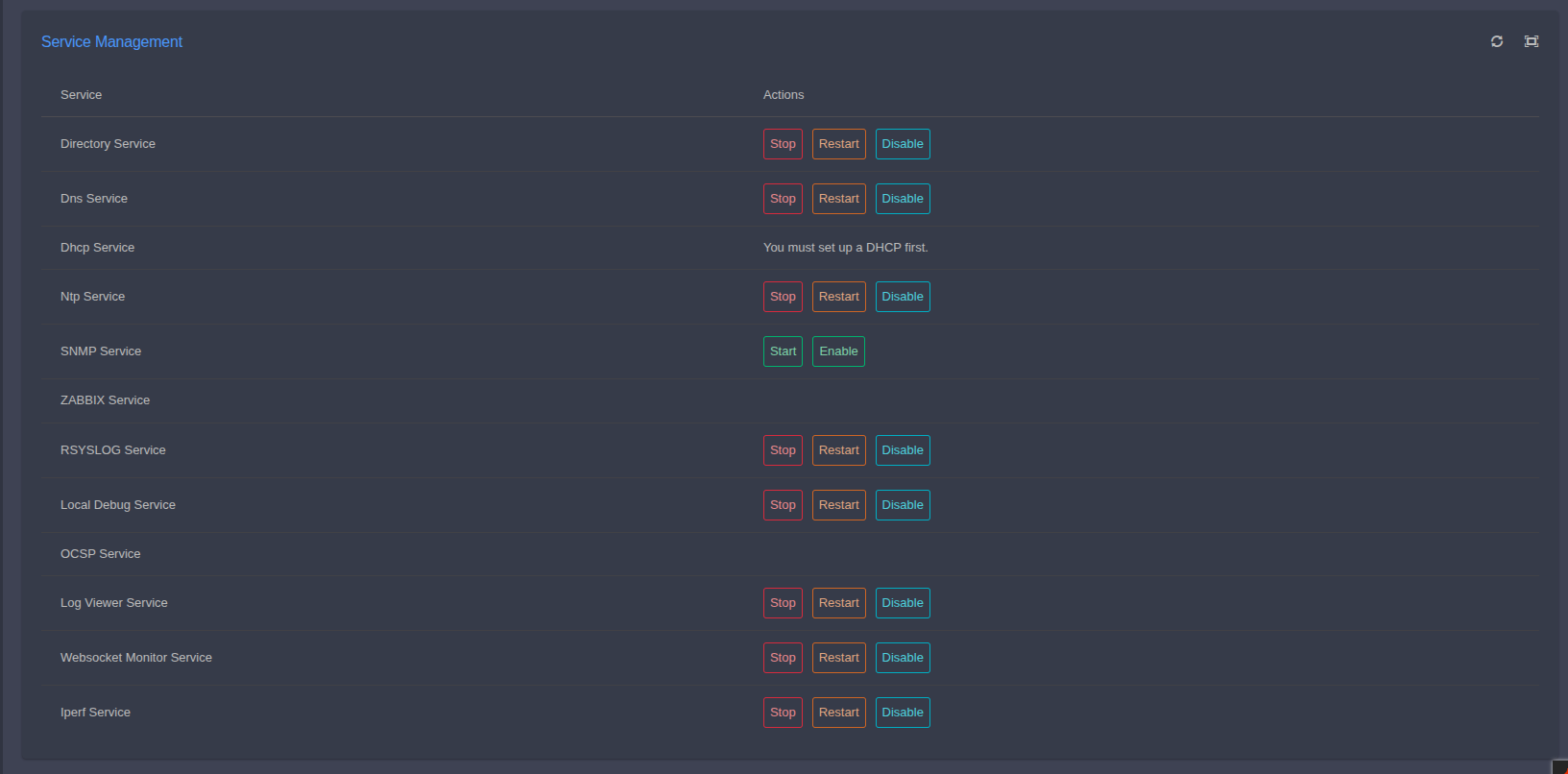Restart the Dns Service

pos(838,199)
